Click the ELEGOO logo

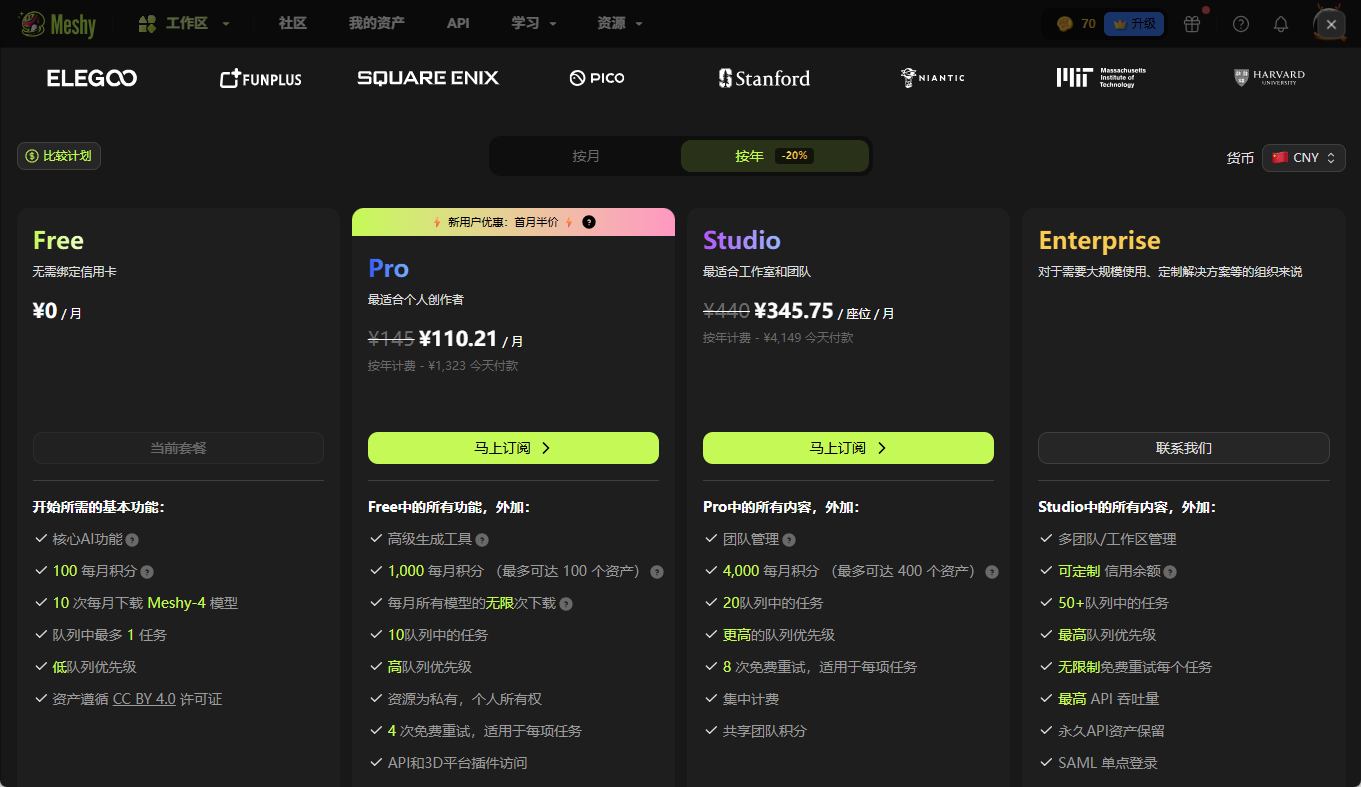(92, 78)
